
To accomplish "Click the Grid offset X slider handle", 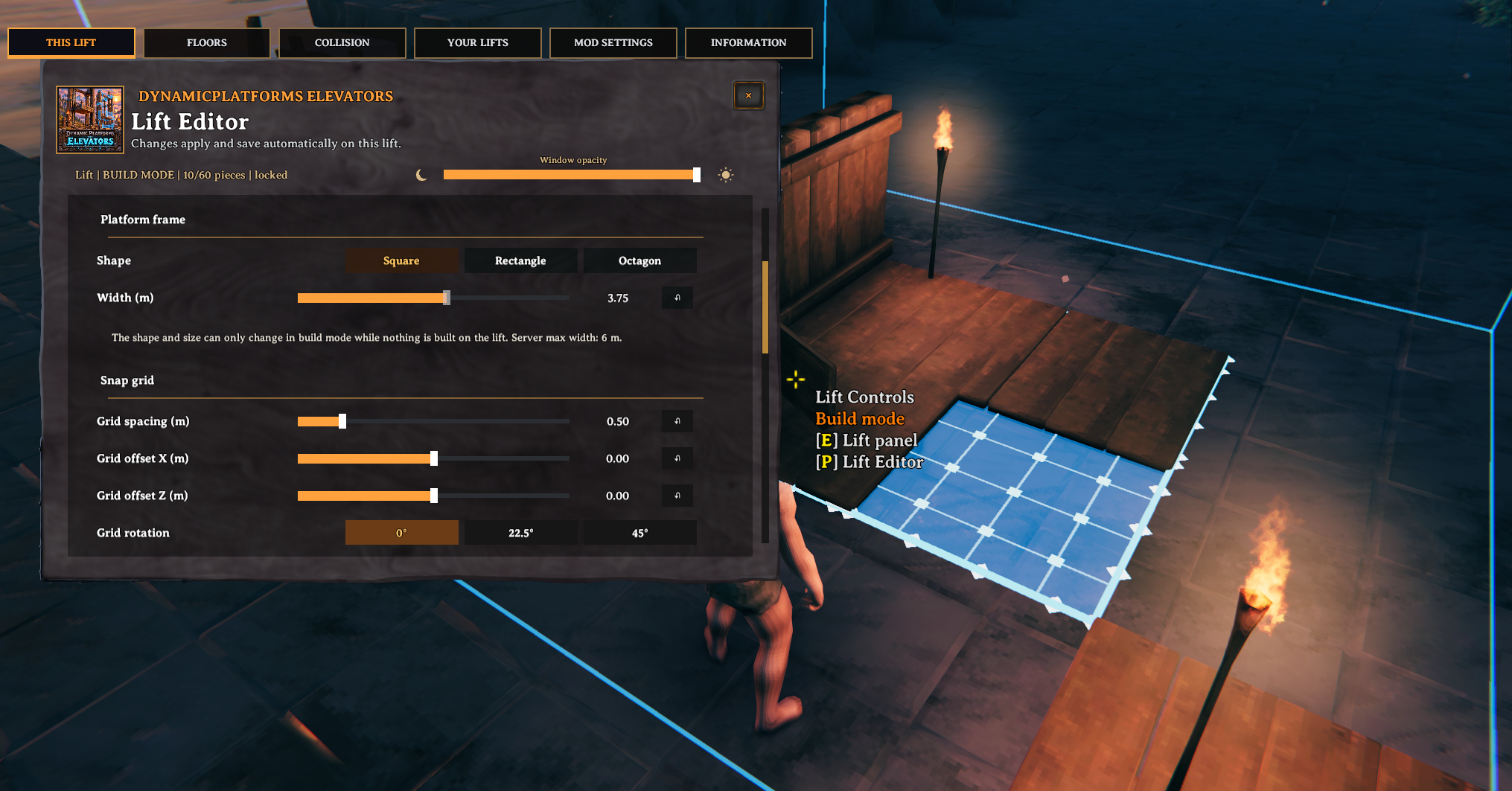I will [x=434, y=458].
